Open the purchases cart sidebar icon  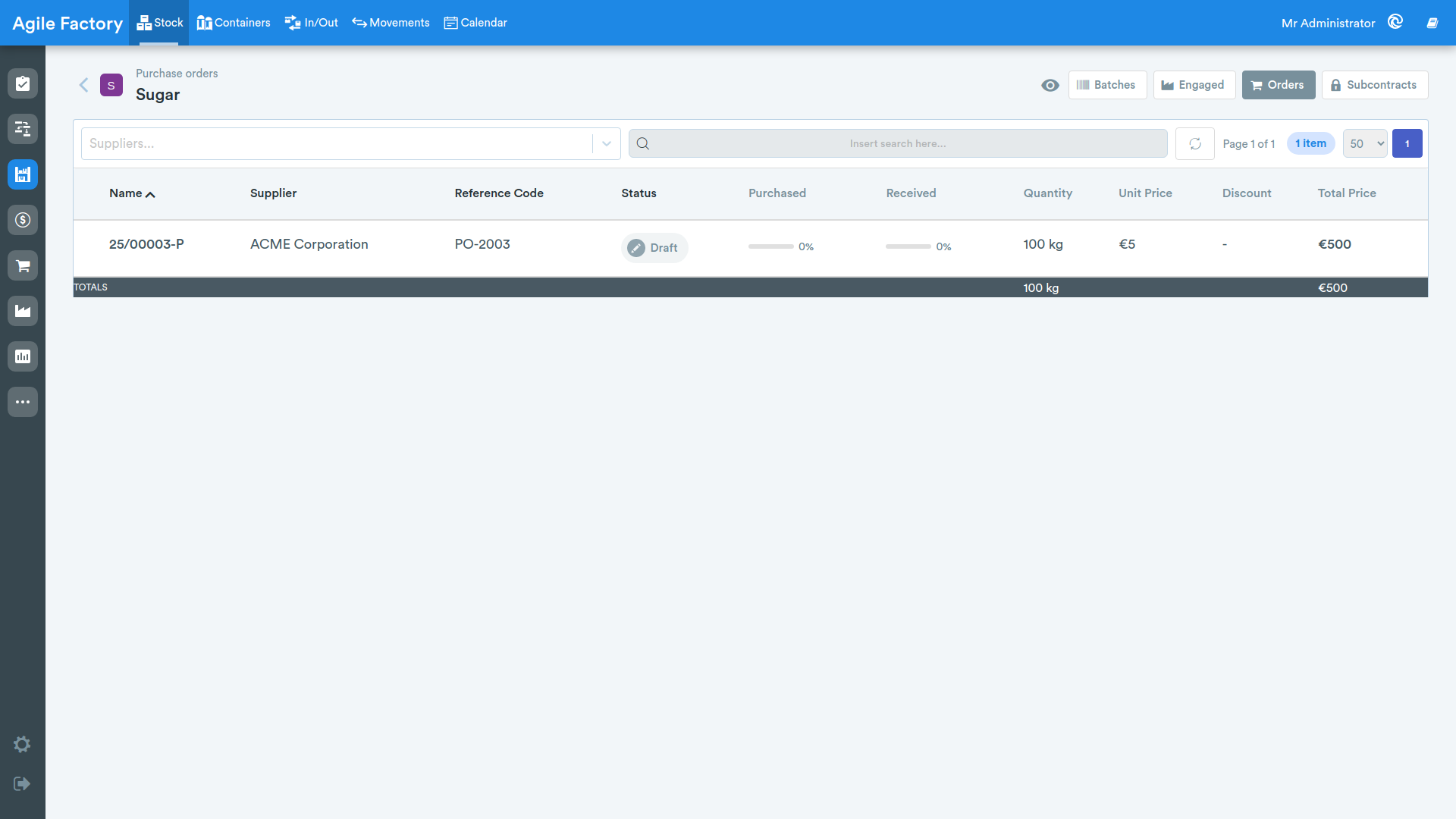pos(23,265)
